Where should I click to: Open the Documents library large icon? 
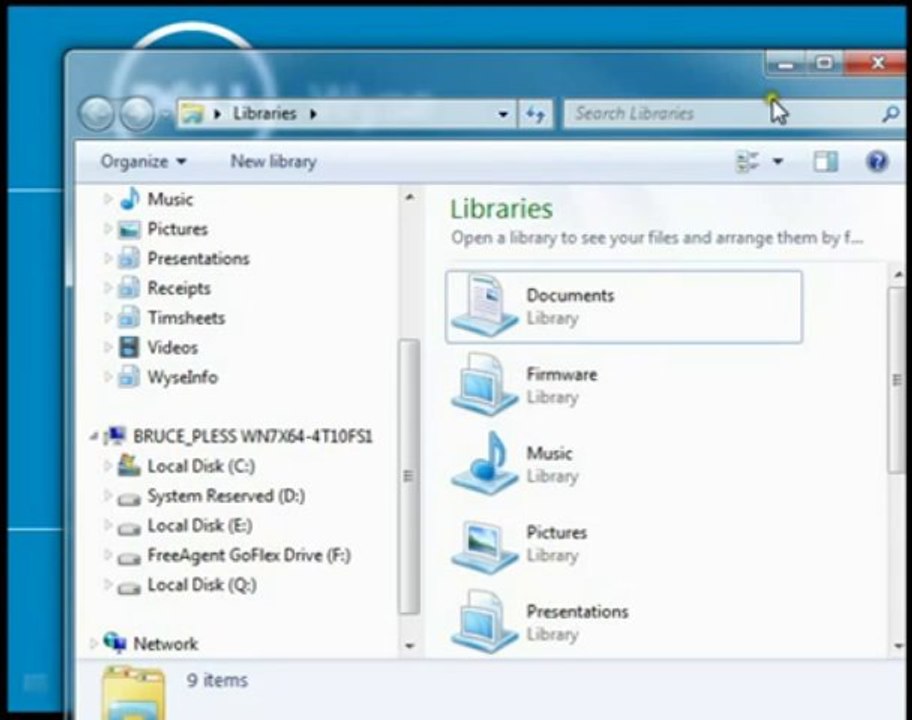[484, 306]
